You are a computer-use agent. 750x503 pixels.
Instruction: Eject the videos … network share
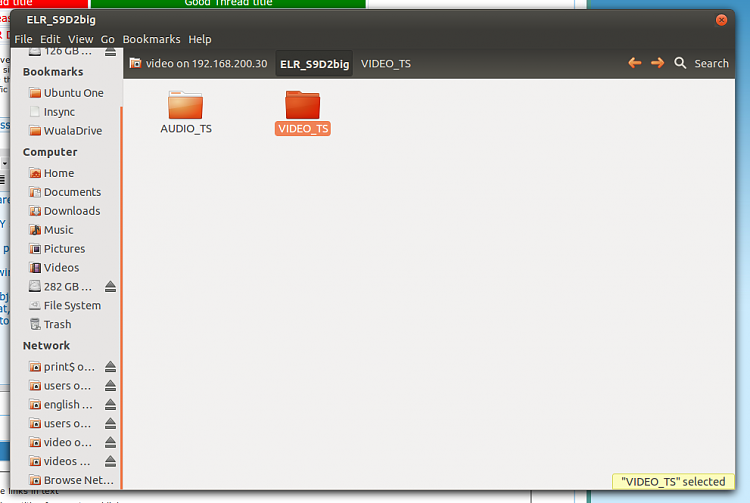coord(110,461)
